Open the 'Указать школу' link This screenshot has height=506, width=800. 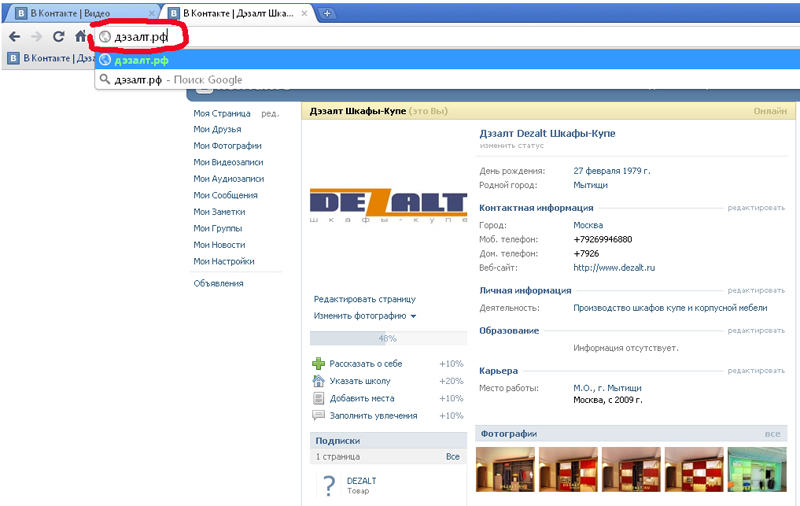tap(360, 381)
